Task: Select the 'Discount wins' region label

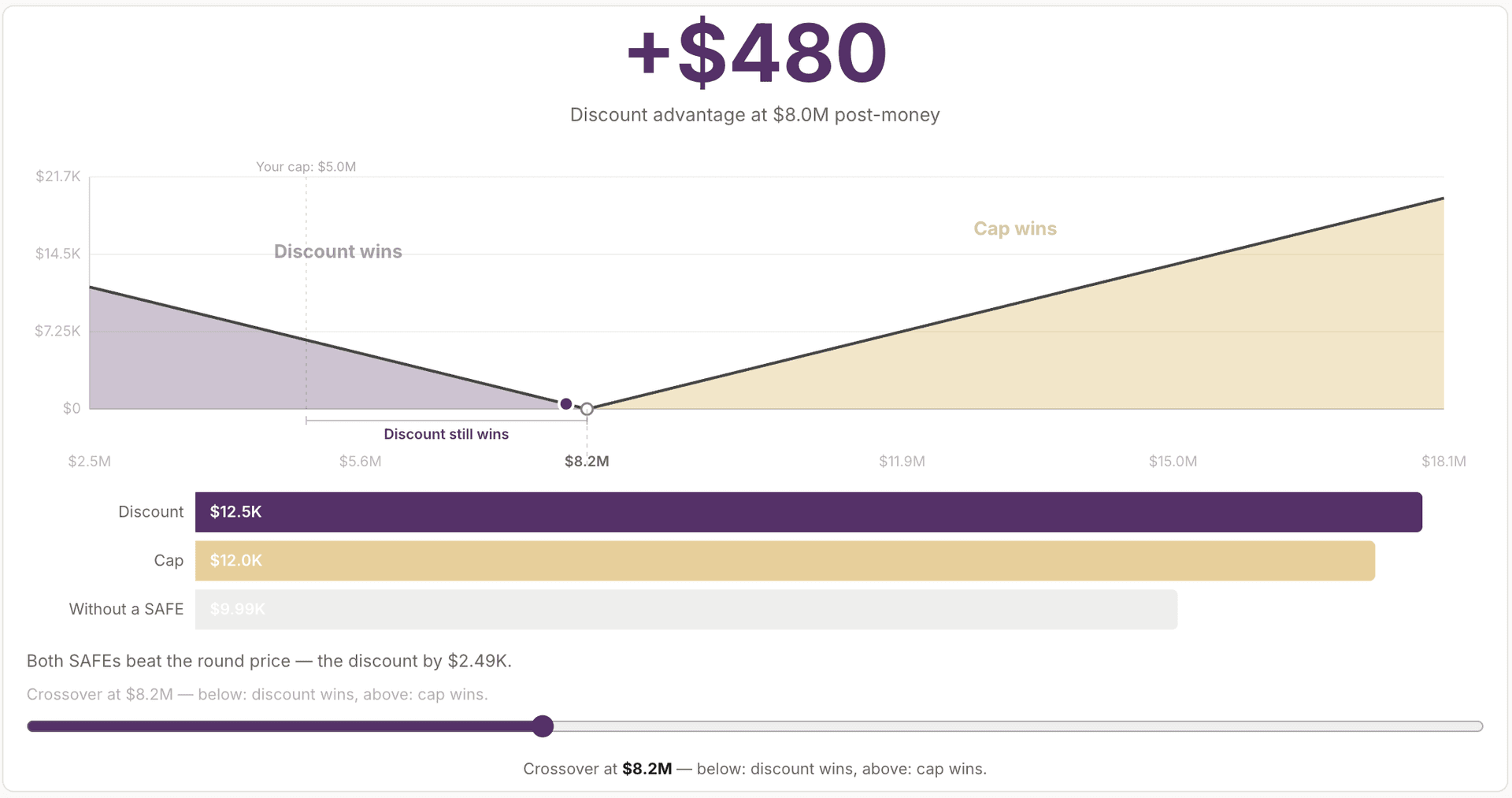Action: pos(338,251)
